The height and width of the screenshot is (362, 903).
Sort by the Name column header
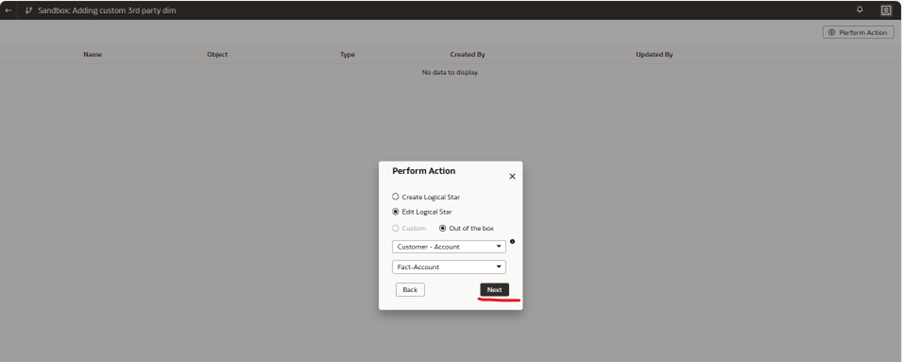92,55
